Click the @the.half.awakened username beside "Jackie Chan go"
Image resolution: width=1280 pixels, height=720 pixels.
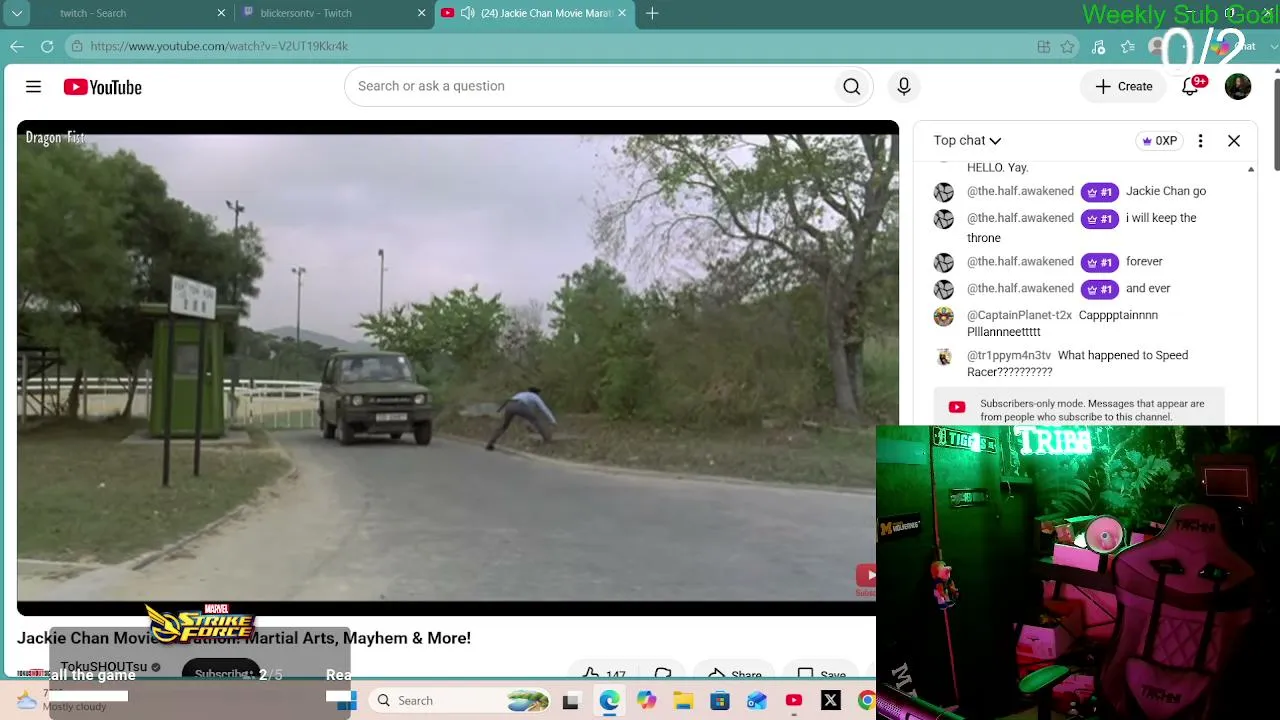1020,191
